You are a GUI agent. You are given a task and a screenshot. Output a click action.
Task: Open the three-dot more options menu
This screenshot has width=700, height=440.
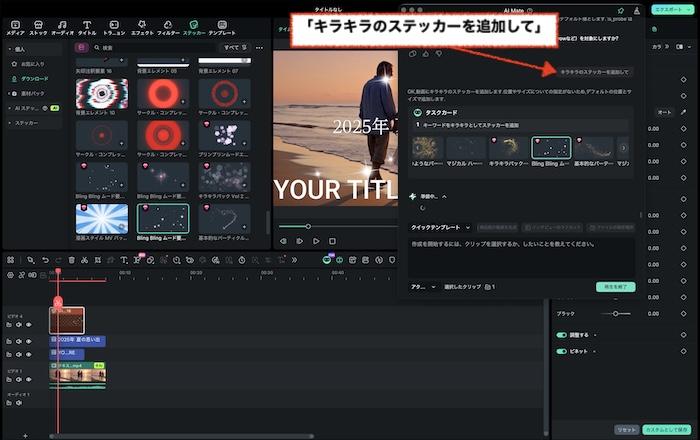pyautogui.click(x=259, y=47)
